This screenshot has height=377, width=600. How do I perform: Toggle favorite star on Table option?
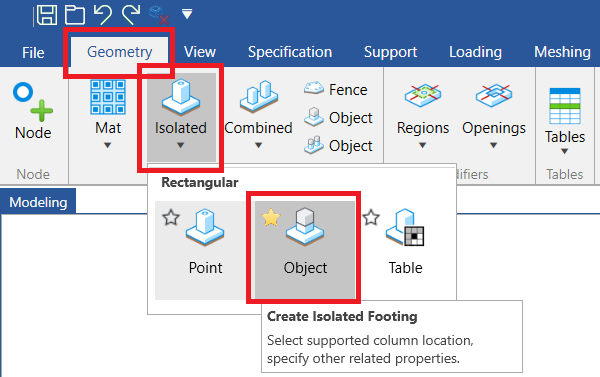371,218
